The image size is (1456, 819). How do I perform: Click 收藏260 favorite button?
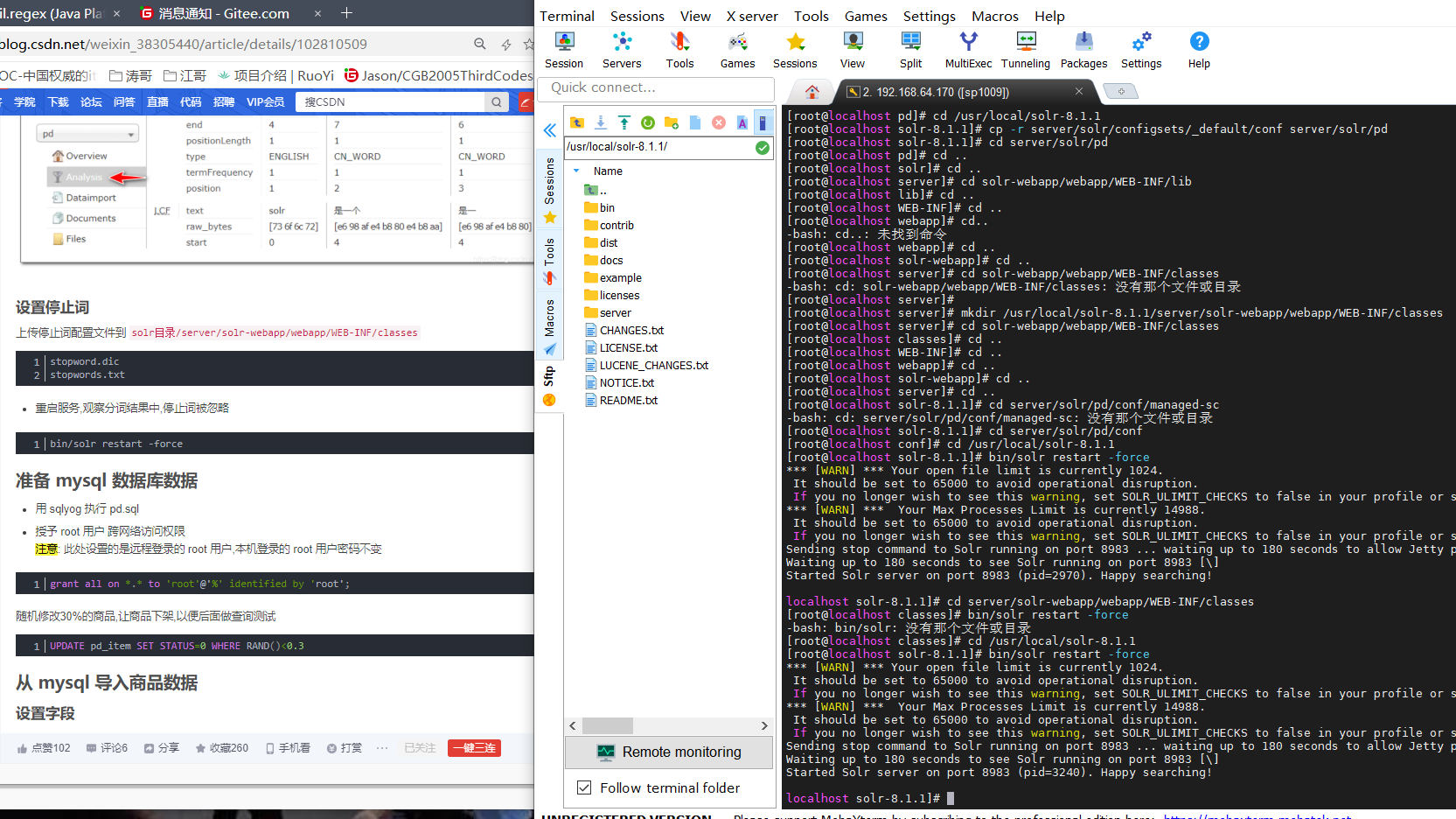point(222,748)
